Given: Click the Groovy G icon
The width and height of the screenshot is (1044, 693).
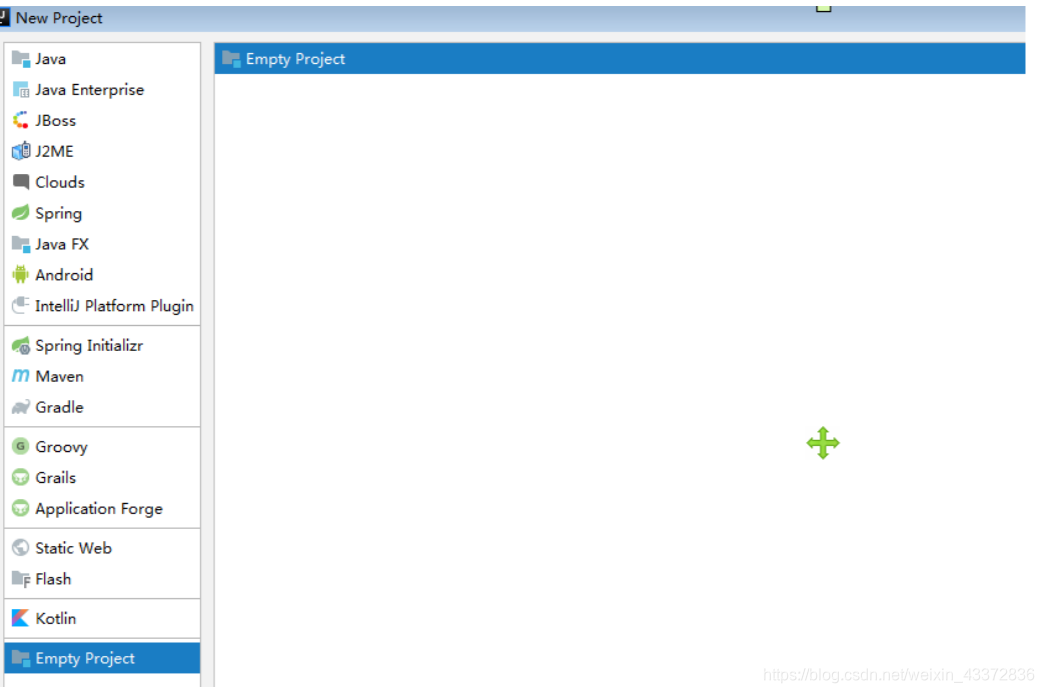Looking at the screenshot, I should tap(21, 446).
